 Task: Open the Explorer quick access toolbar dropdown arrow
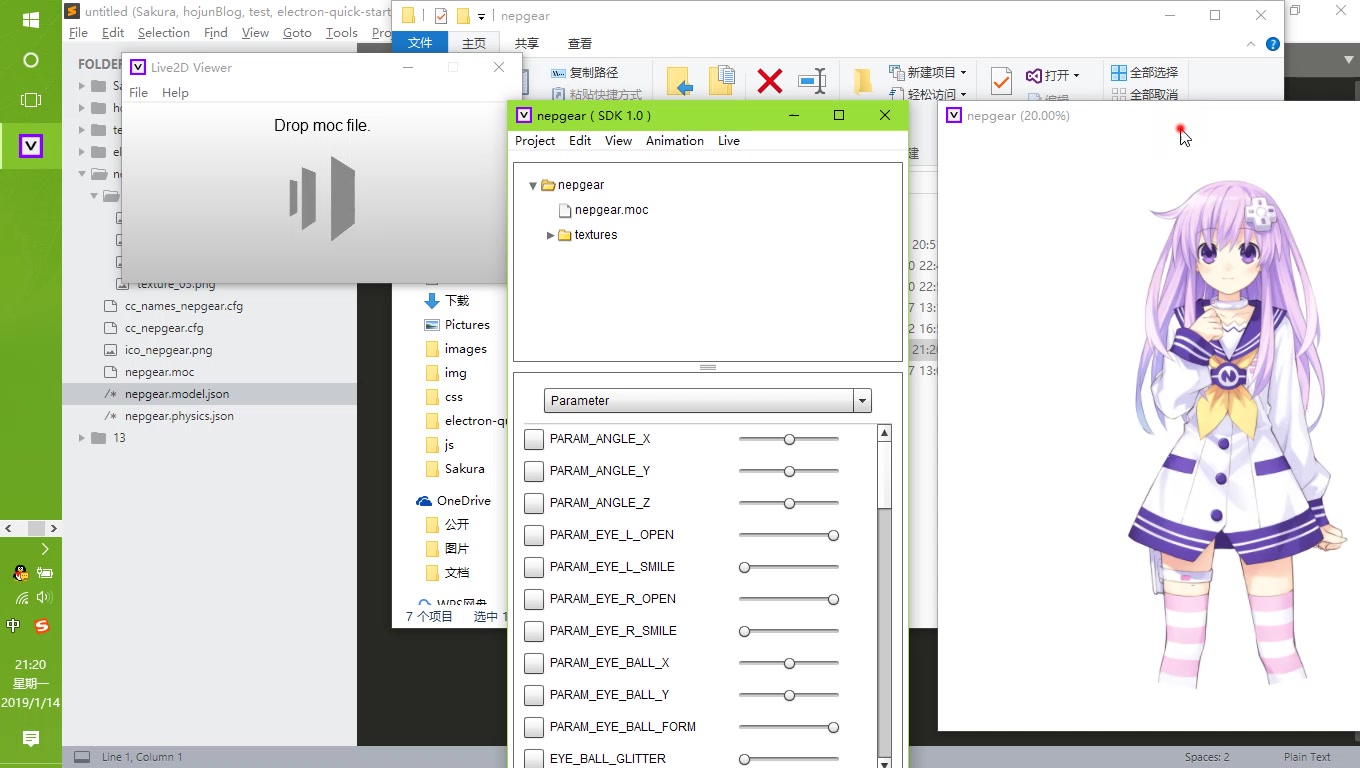tap(481, 17)
